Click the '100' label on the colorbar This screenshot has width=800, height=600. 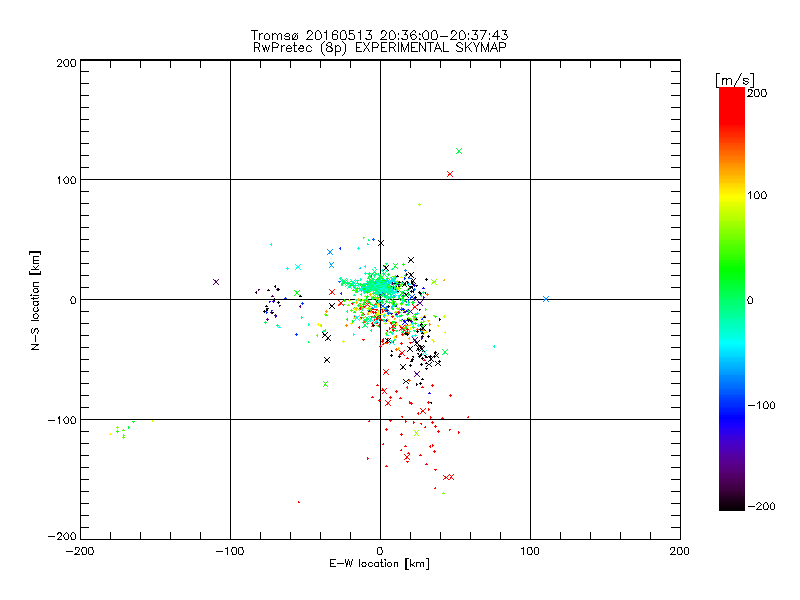(x=757, y=195)
